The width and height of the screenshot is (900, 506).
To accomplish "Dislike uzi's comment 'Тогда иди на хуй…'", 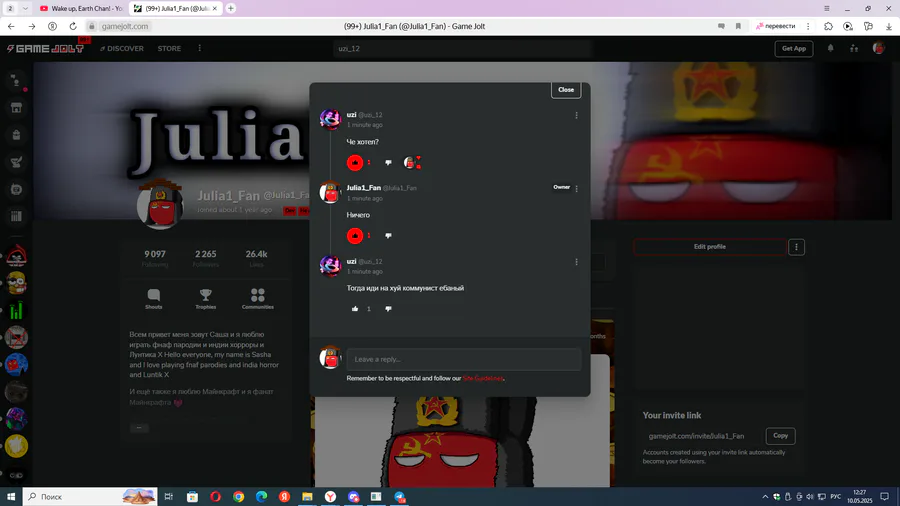I will coord(389,309).
